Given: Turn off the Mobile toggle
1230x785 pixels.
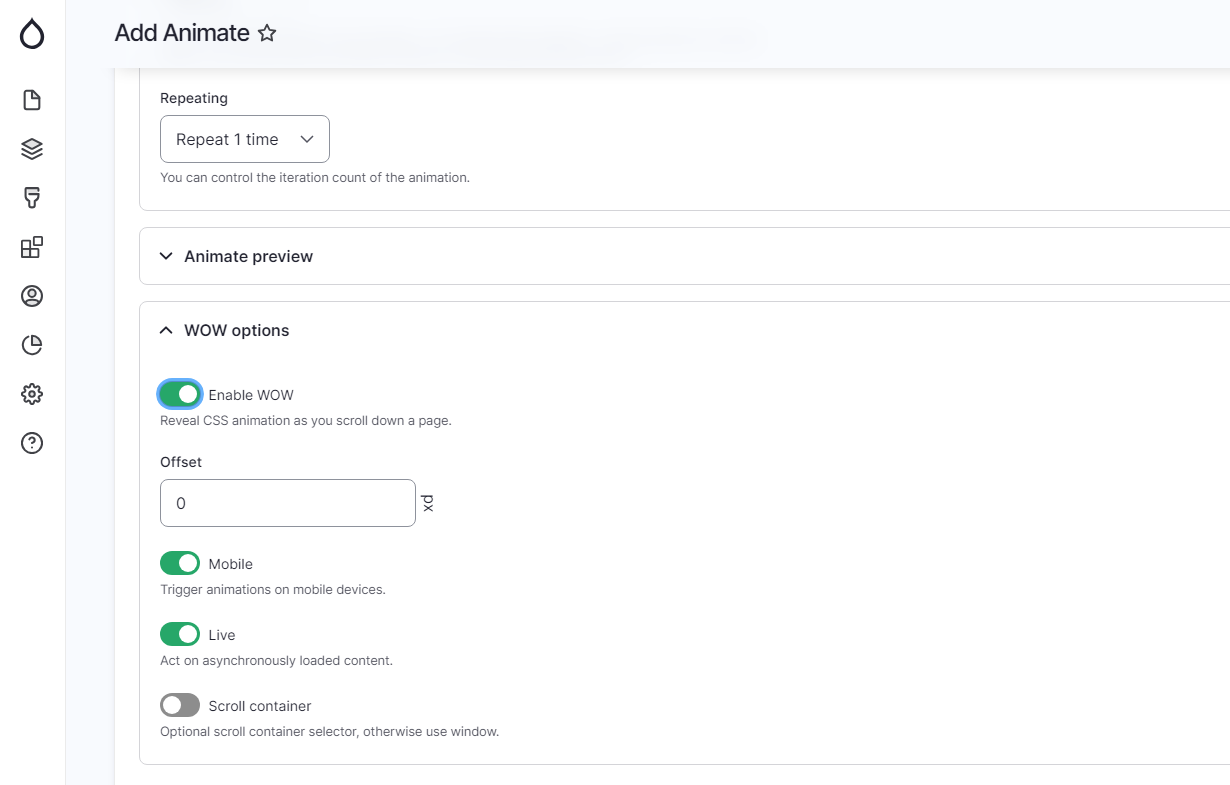Looking at the screenshot, I should [x=180, y=563].
